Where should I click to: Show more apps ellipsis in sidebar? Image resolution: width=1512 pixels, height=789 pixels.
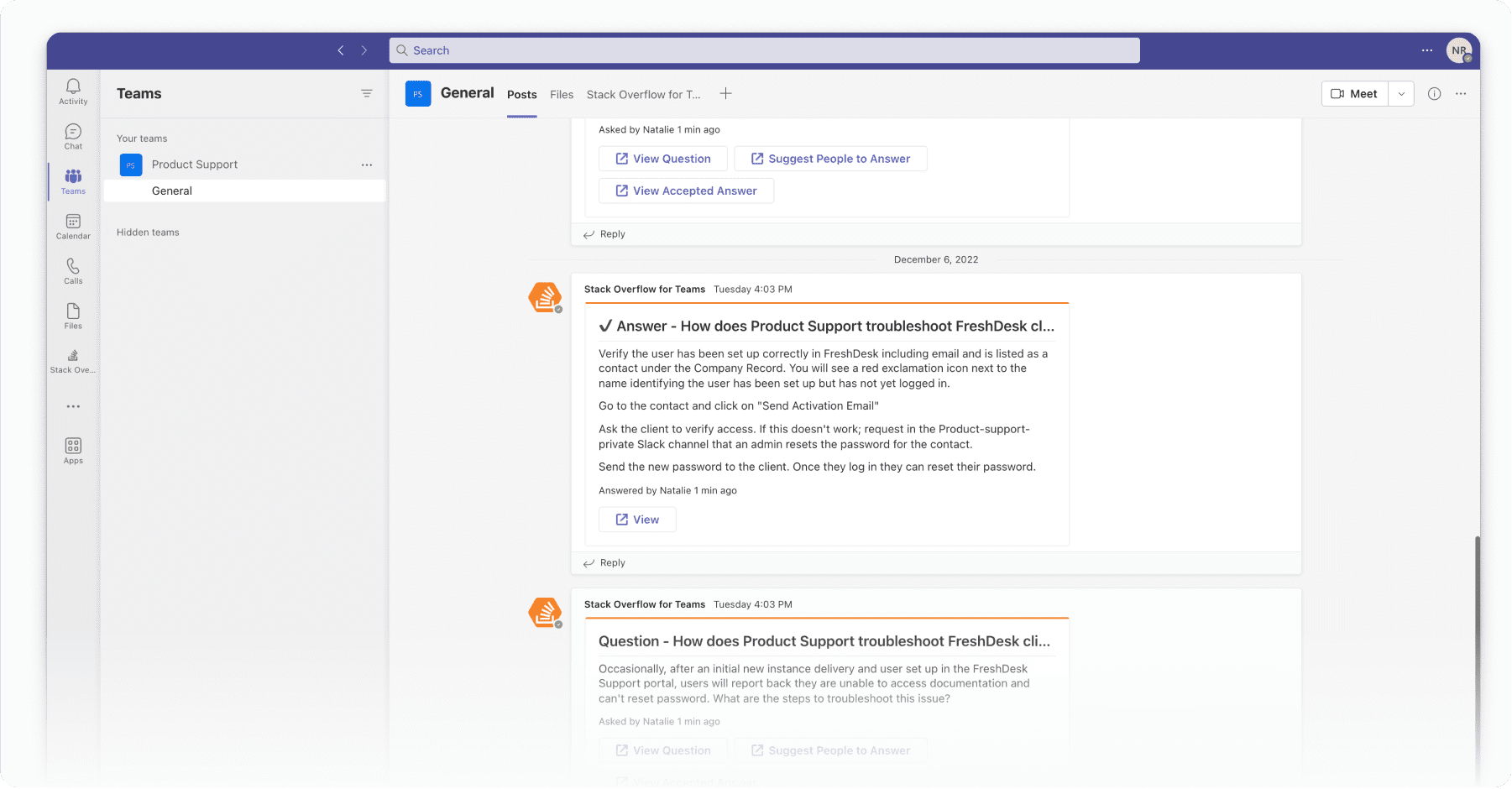(x=73, y=406)
